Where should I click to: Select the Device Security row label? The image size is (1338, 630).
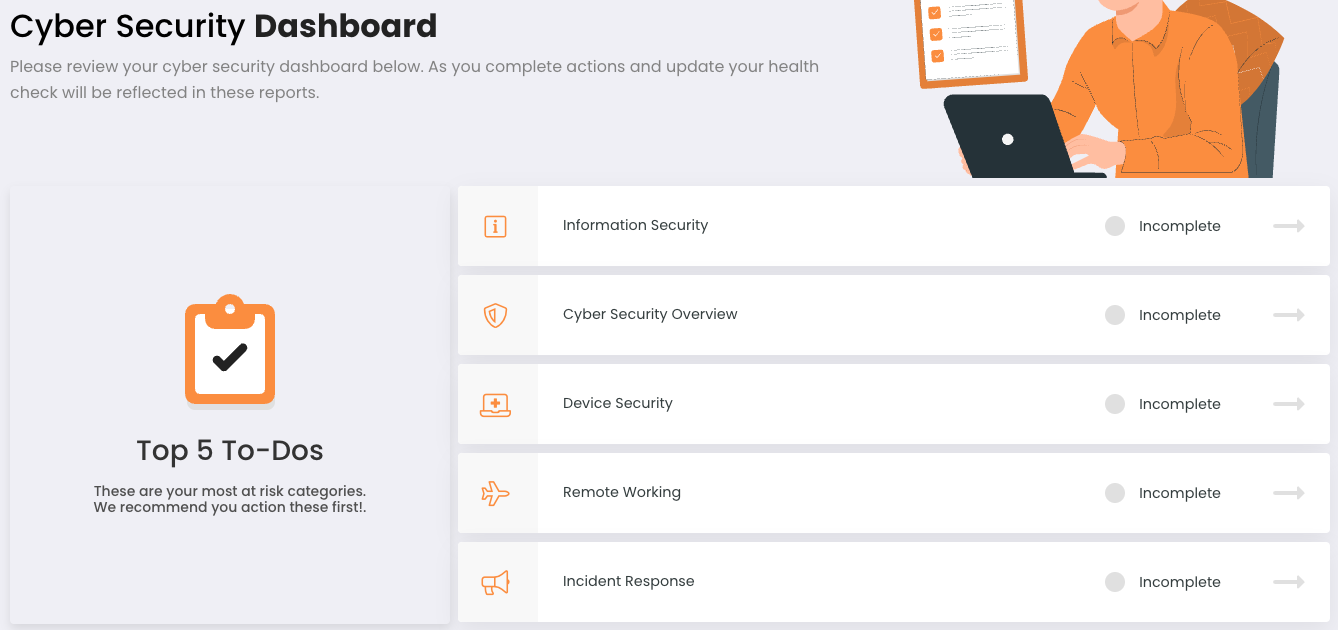[618, 403]
